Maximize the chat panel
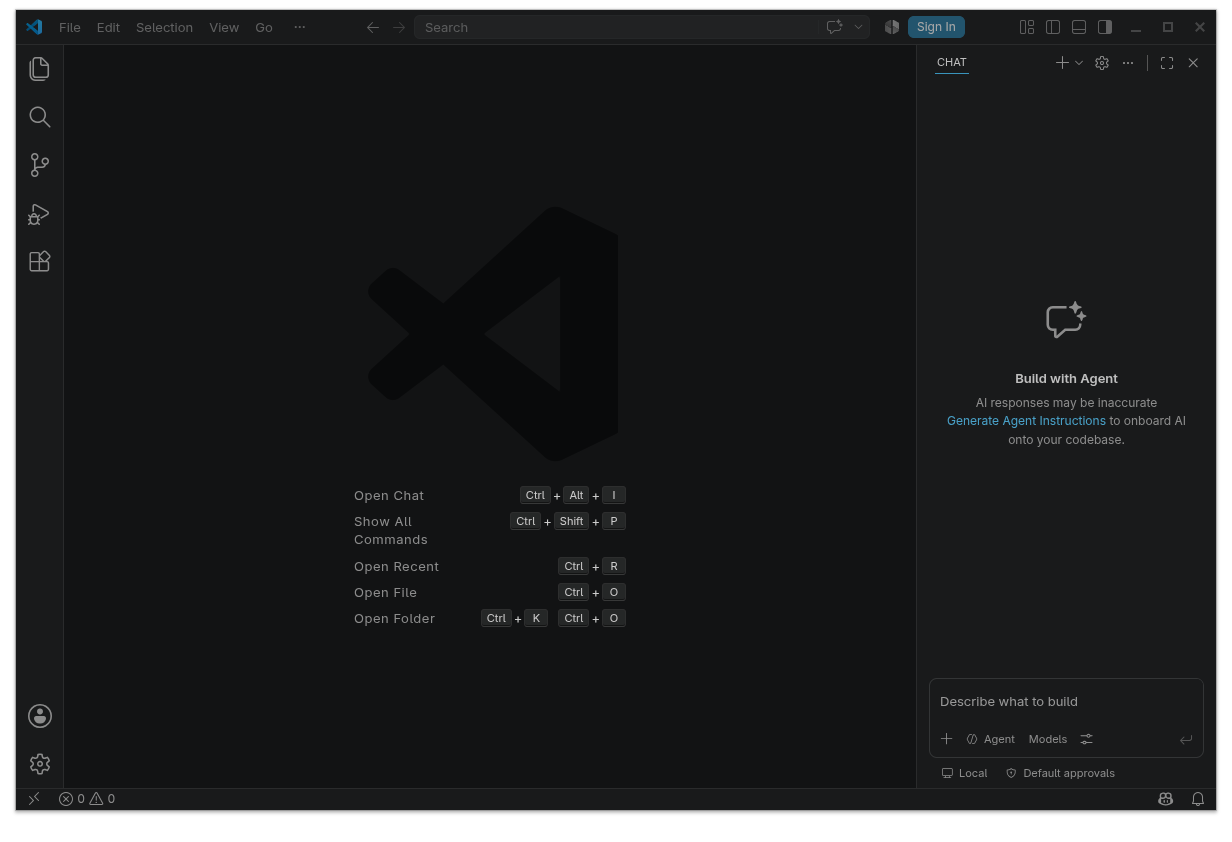Image resolution: width=1232 pixels, height=842 pixels. (x=1167, y=63)
